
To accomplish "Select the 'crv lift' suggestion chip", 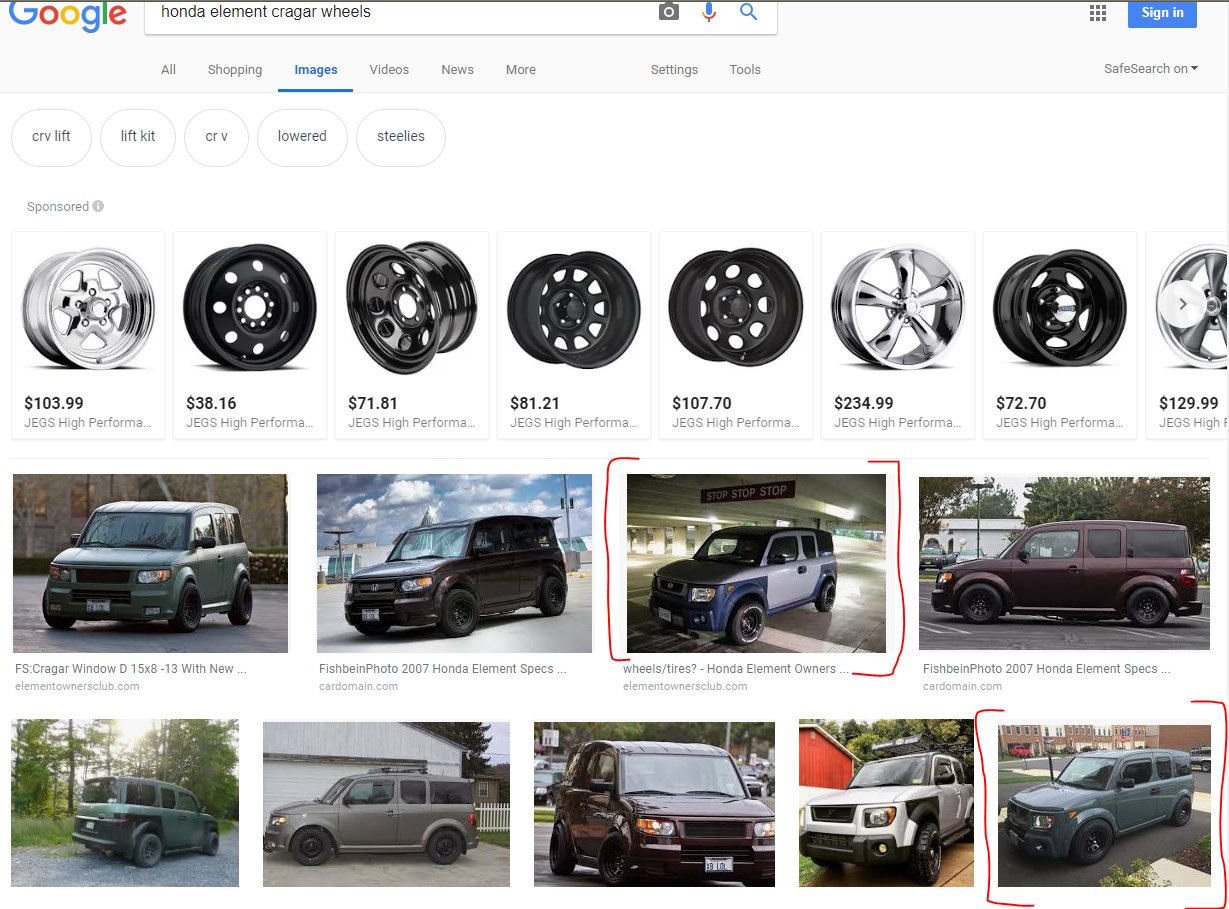I will tap(51, 137).
